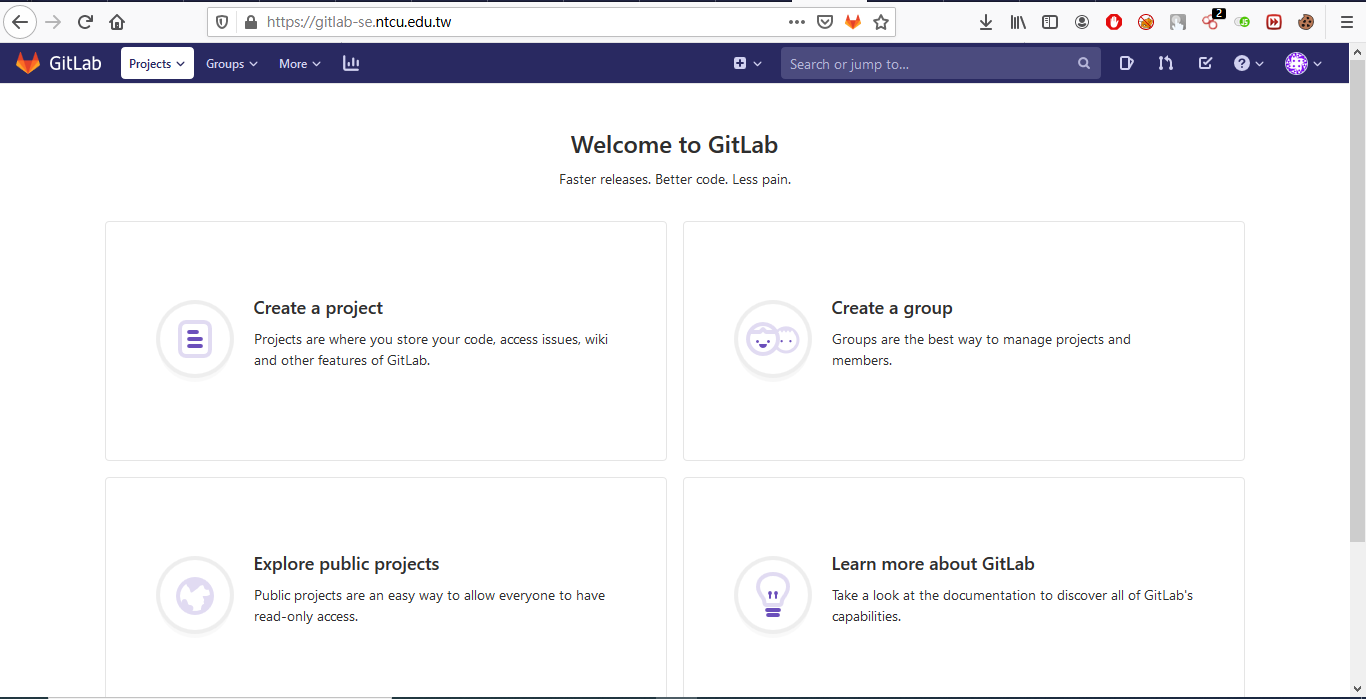Open Firefox account icon
This screenshot has width=1366, height=699.
tap(1082, 22)
